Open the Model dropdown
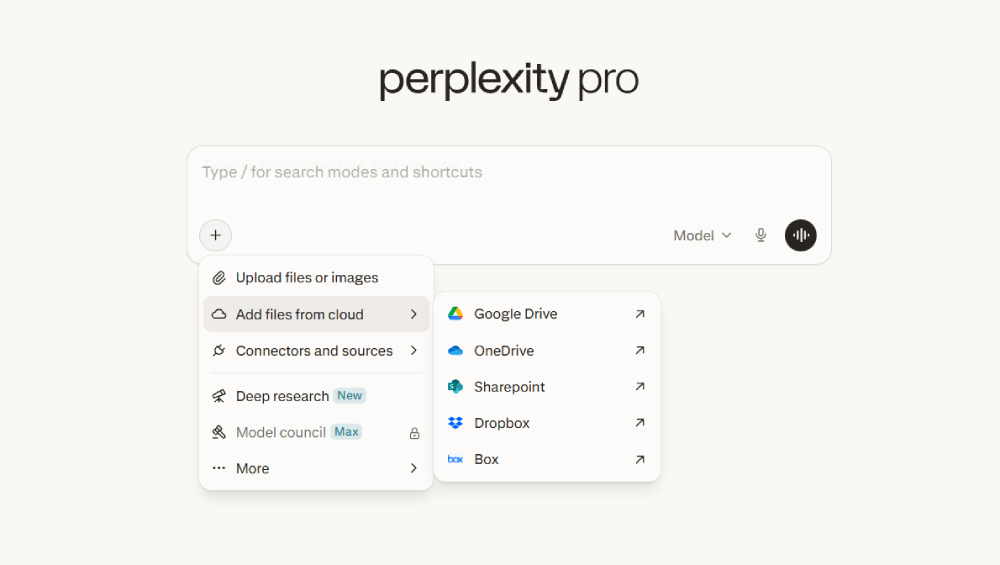Screen dimensions: 1000x565 click(702, 236)
